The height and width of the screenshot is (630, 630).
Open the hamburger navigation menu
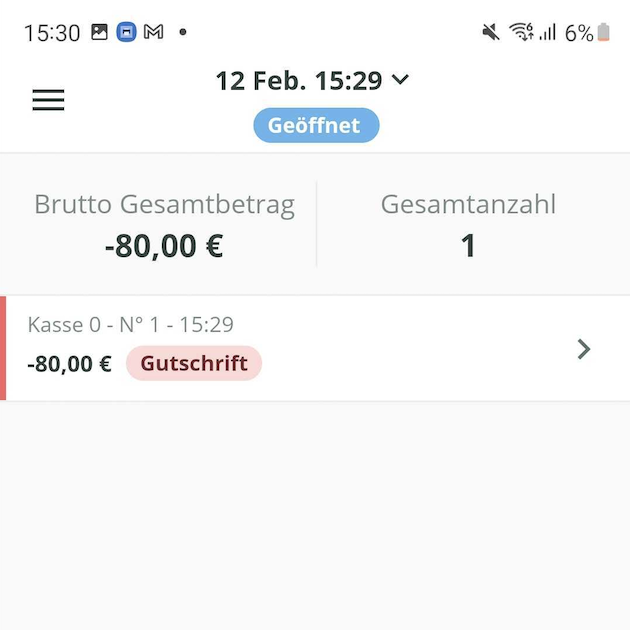click(48, 100)
